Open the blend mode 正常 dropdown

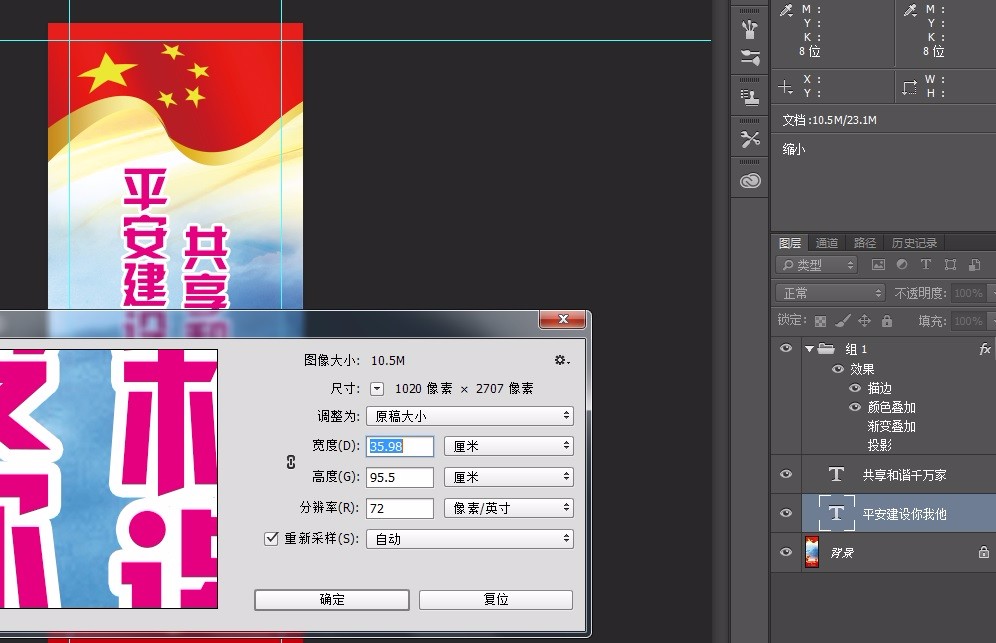[x=830, y=293]
